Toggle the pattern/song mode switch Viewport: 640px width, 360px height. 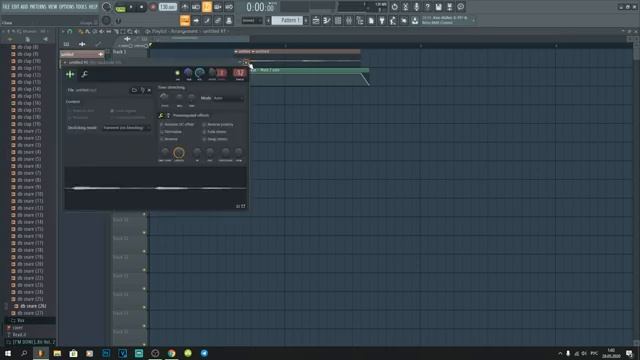120,7
